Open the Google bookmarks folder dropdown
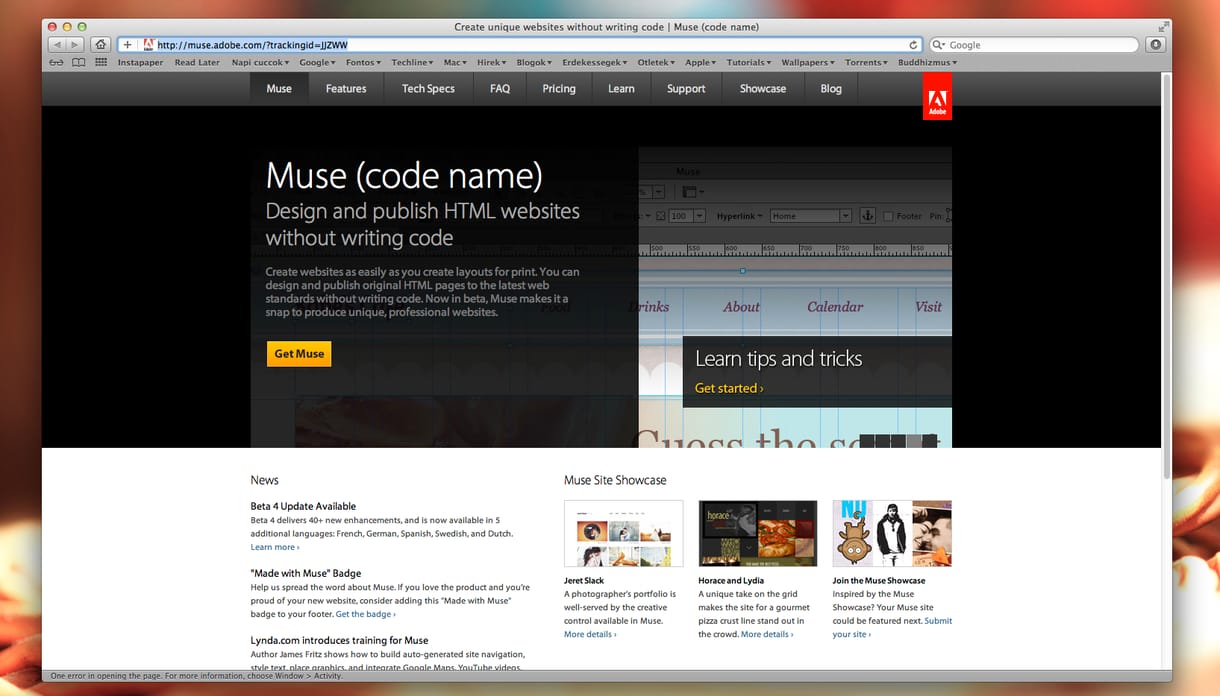The image size is (1220, 696). [318, 62]
